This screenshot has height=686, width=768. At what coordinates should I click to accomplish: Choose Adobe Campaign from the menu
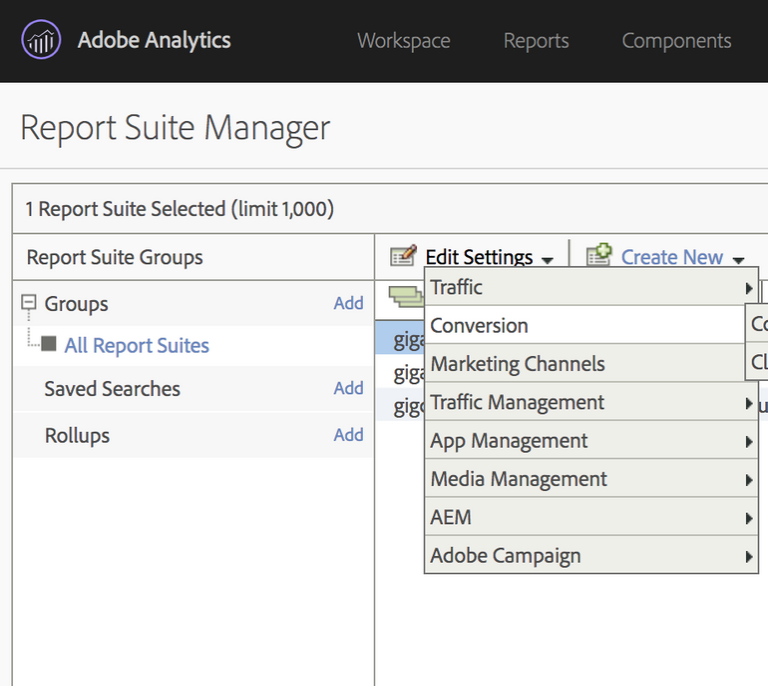coord(591,555)
